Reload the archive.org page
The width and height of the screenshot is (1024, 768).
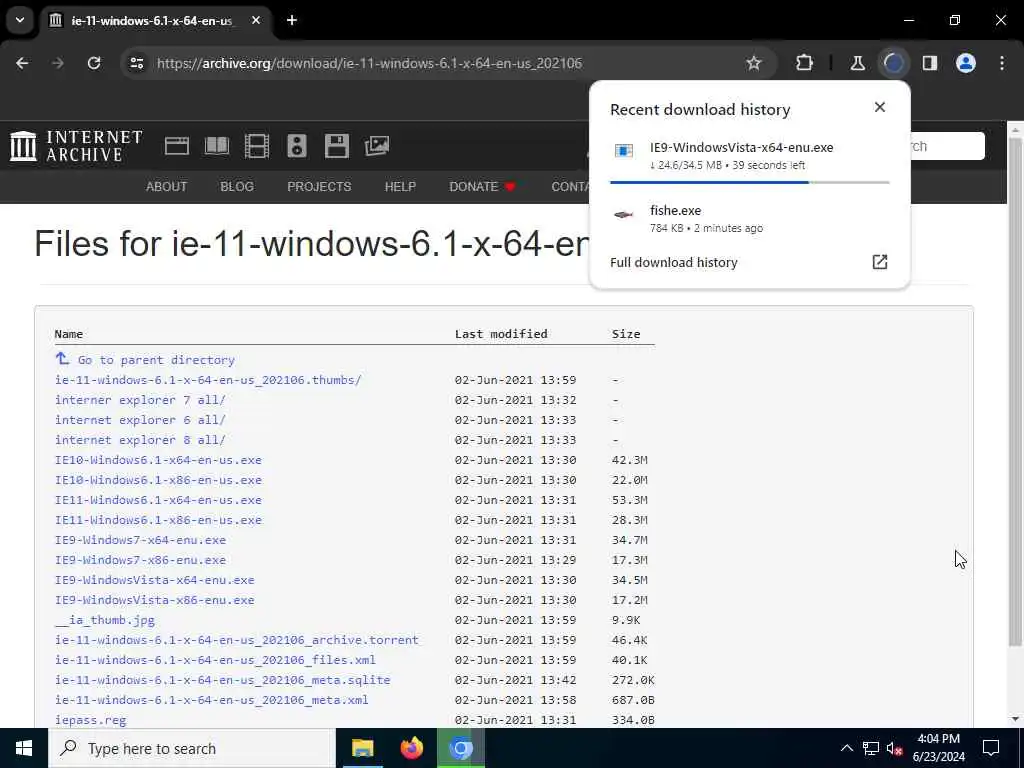(x=94, y=63)
